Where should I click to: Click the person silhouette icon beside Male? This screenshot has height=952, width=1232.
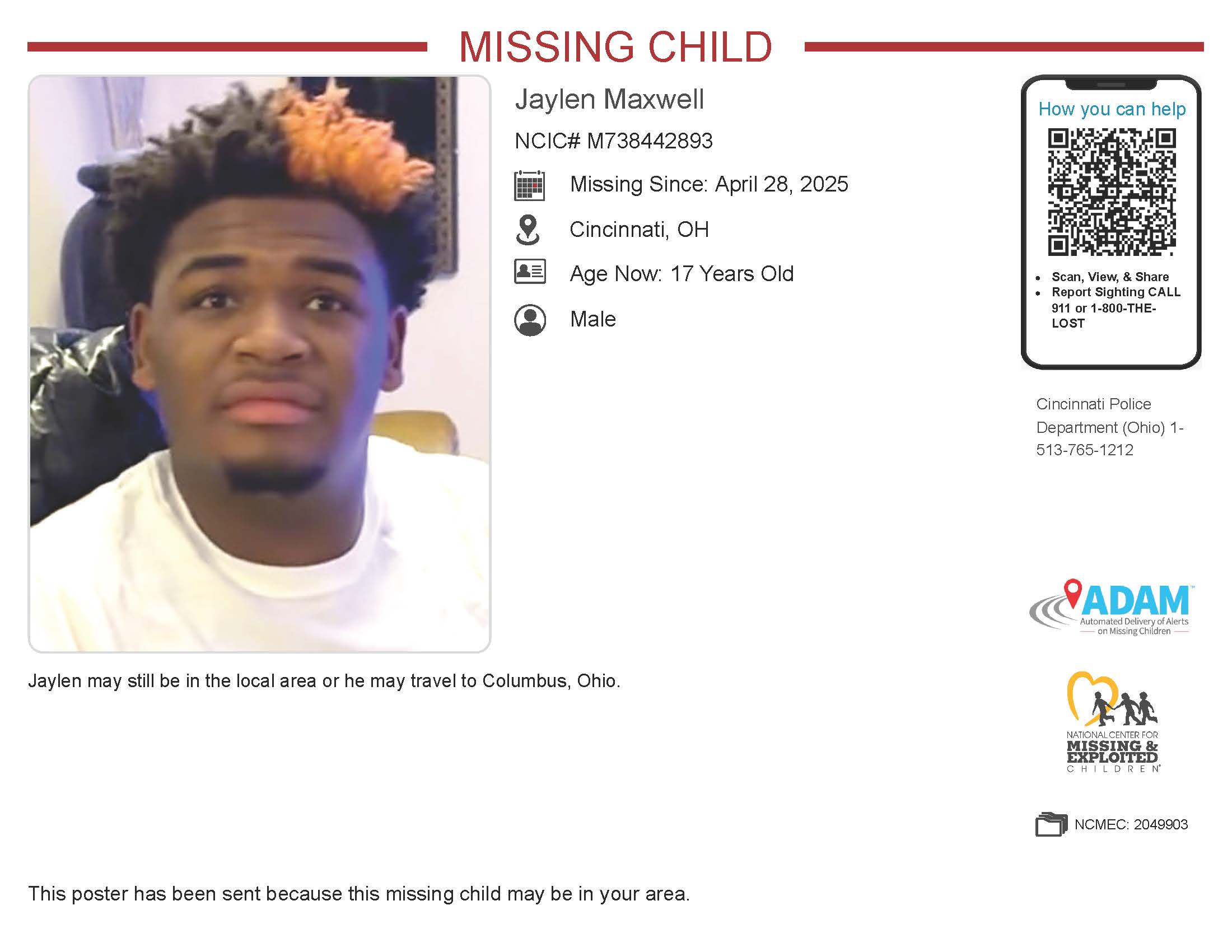(530, 320)
